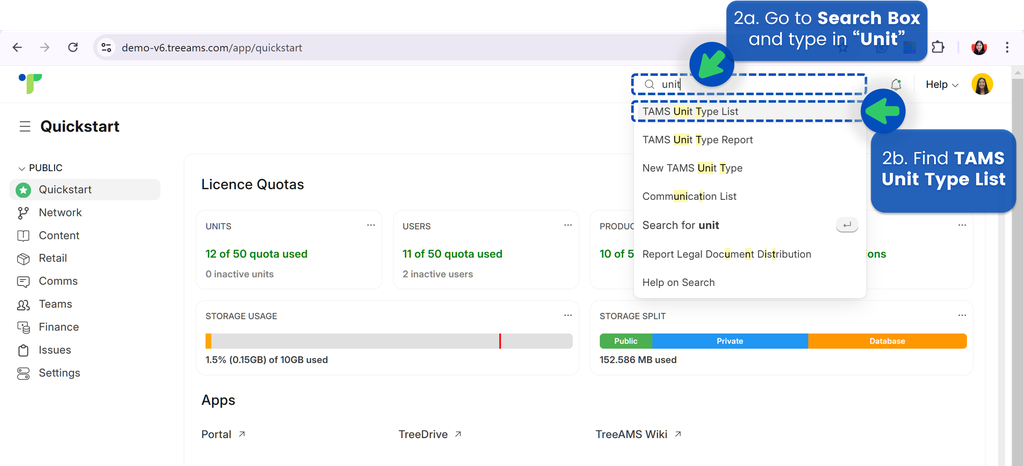
Task: Open notifications bell icon
Action: pyautogui.click(x=896, y=84)
